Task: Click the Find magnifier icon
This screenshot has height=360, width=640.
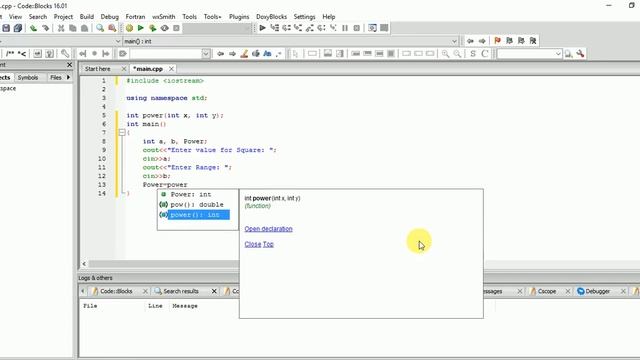Action: click(x=100, y=28)
